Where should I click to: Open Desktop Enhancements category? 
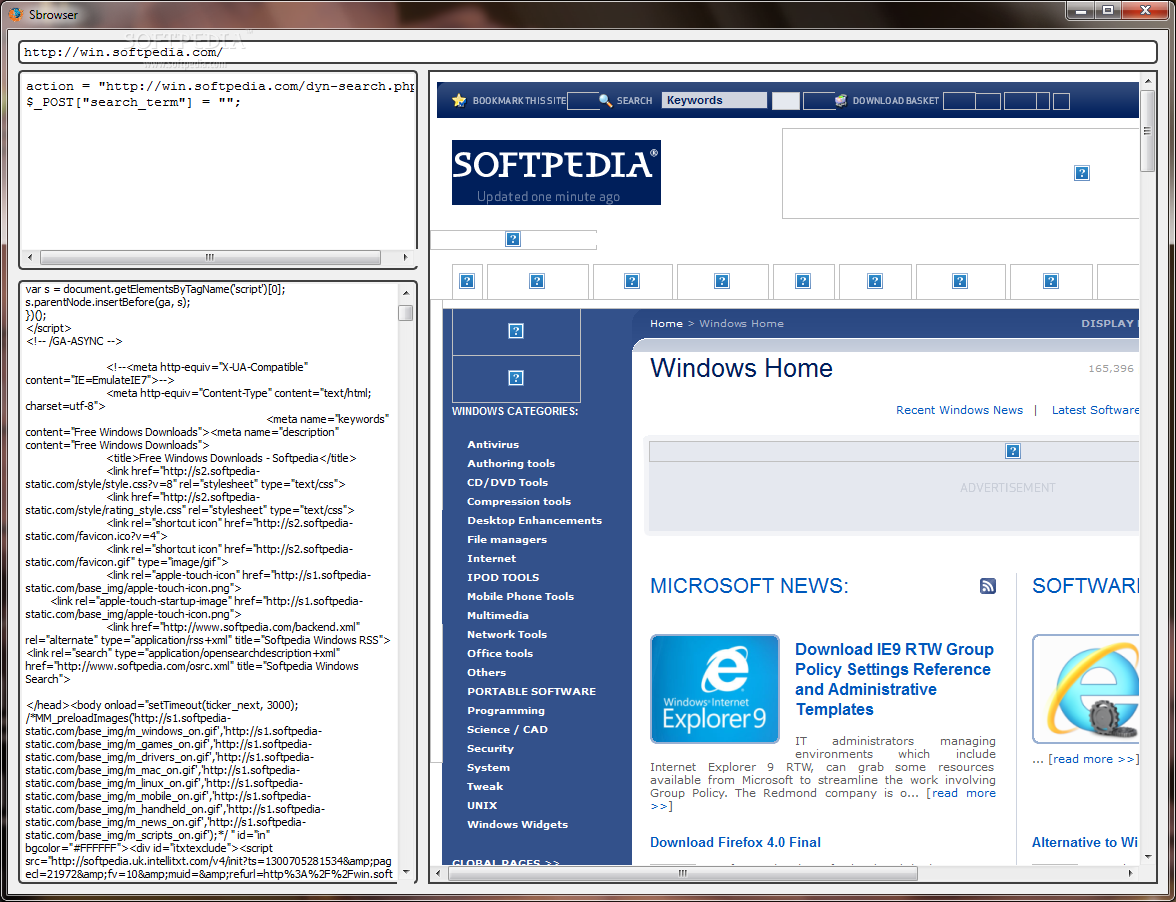pyautogui.click(x=534, y=520)
